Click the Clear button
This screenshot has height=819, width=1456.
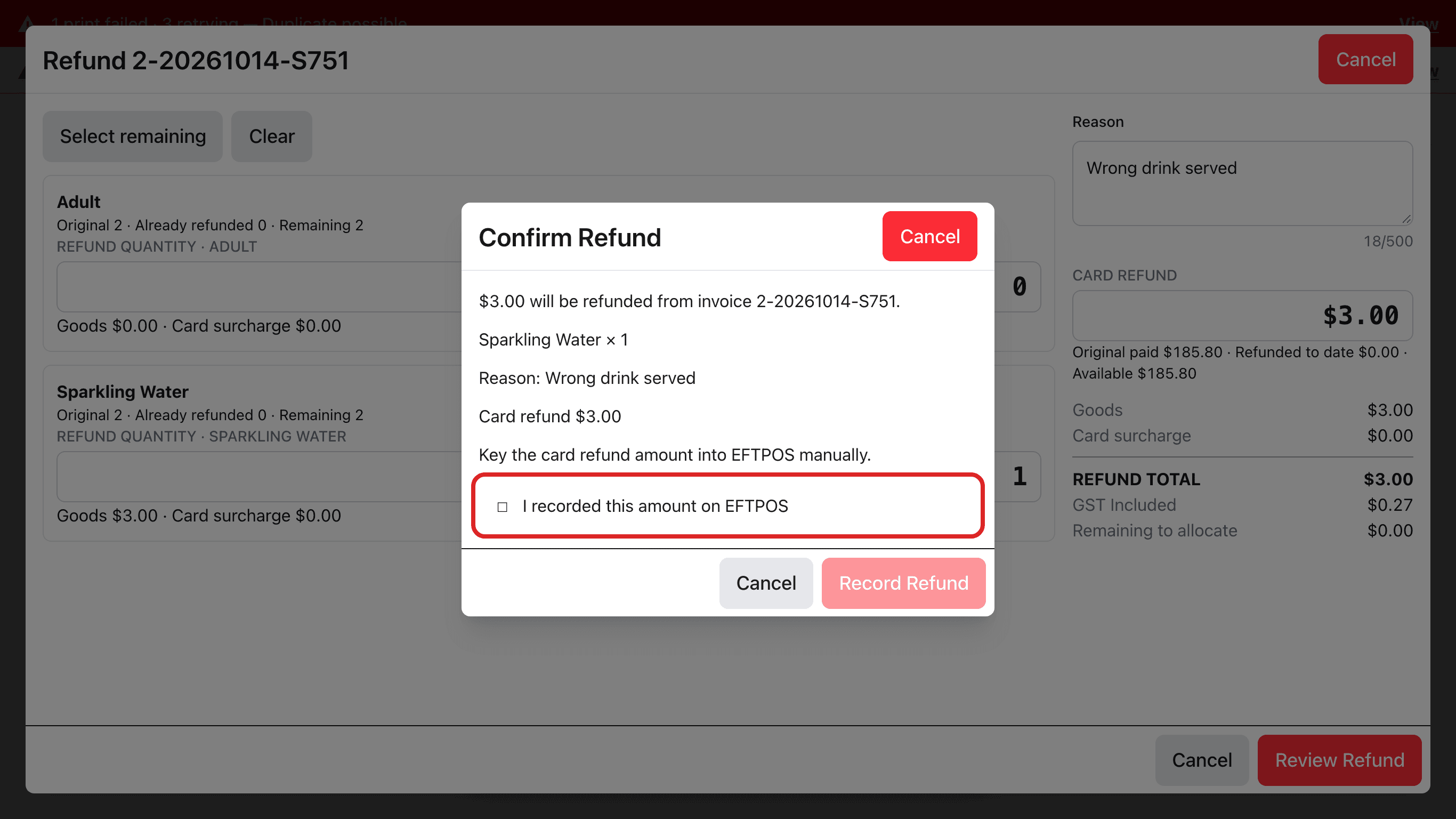pos(272,136)
